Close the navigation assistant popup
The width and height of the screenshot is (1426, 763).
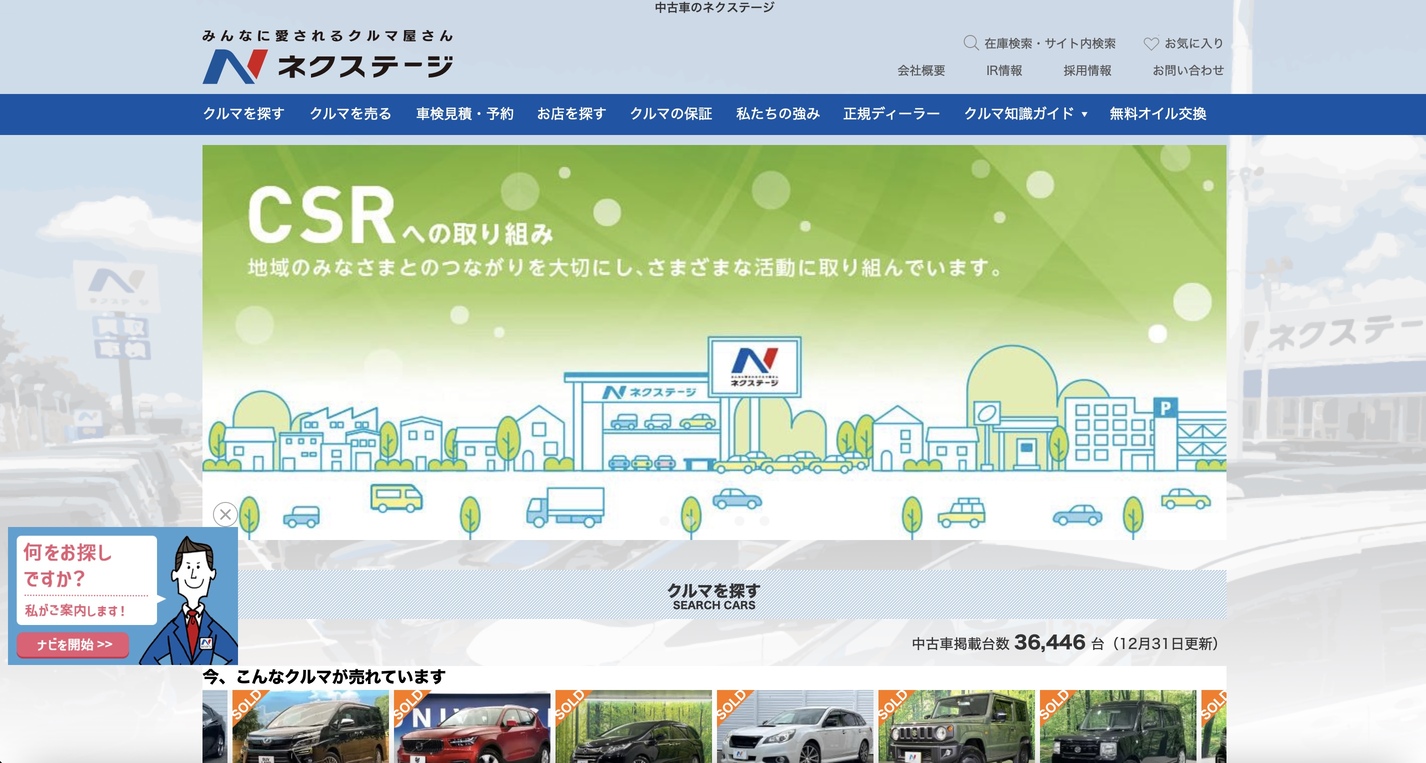[225, 514]
